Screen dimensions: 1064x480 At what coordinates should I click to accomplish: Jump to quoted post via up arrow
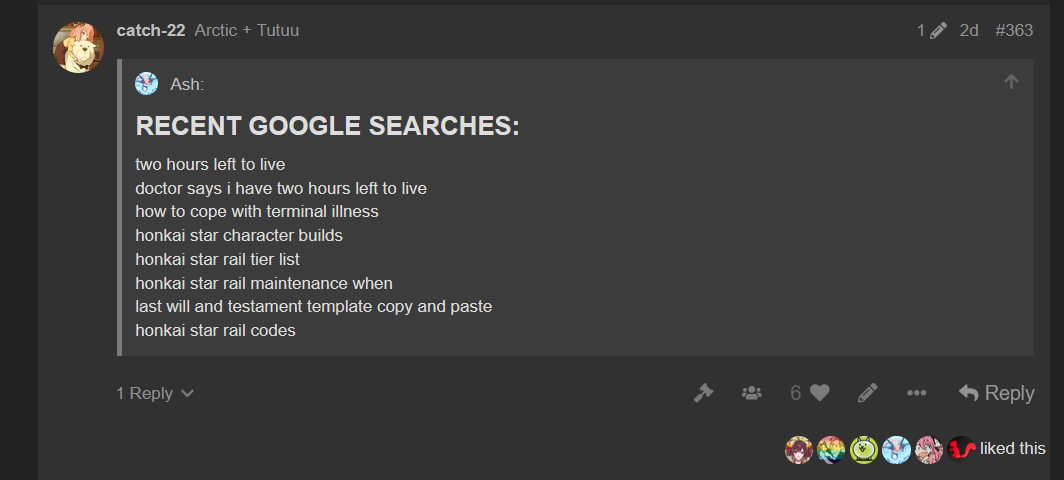1011,82
